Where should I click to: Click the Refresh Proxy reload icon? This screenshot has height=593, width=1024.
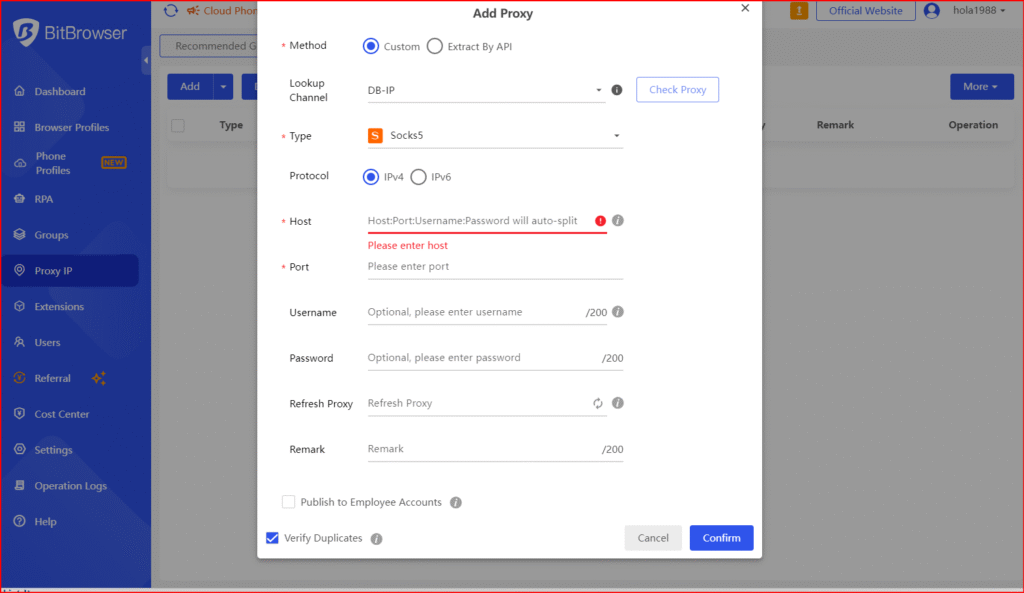(598, 403)
